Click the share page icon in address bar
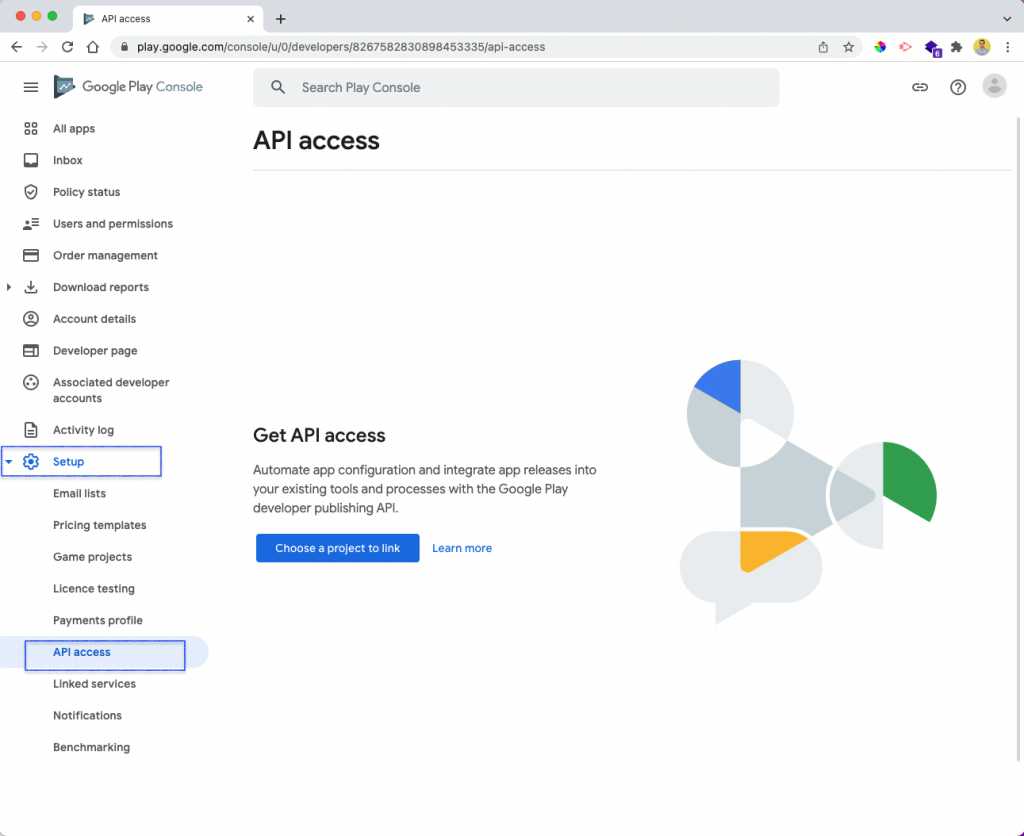This screenshot has height=836, width=1024. click(x=823, y=47)
